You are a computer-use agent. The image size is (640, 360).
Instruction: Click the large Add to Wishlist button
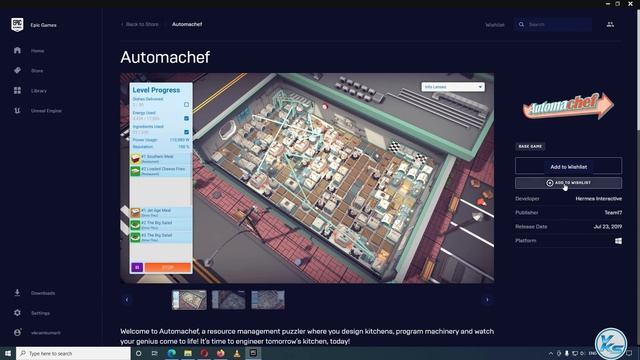568,167
